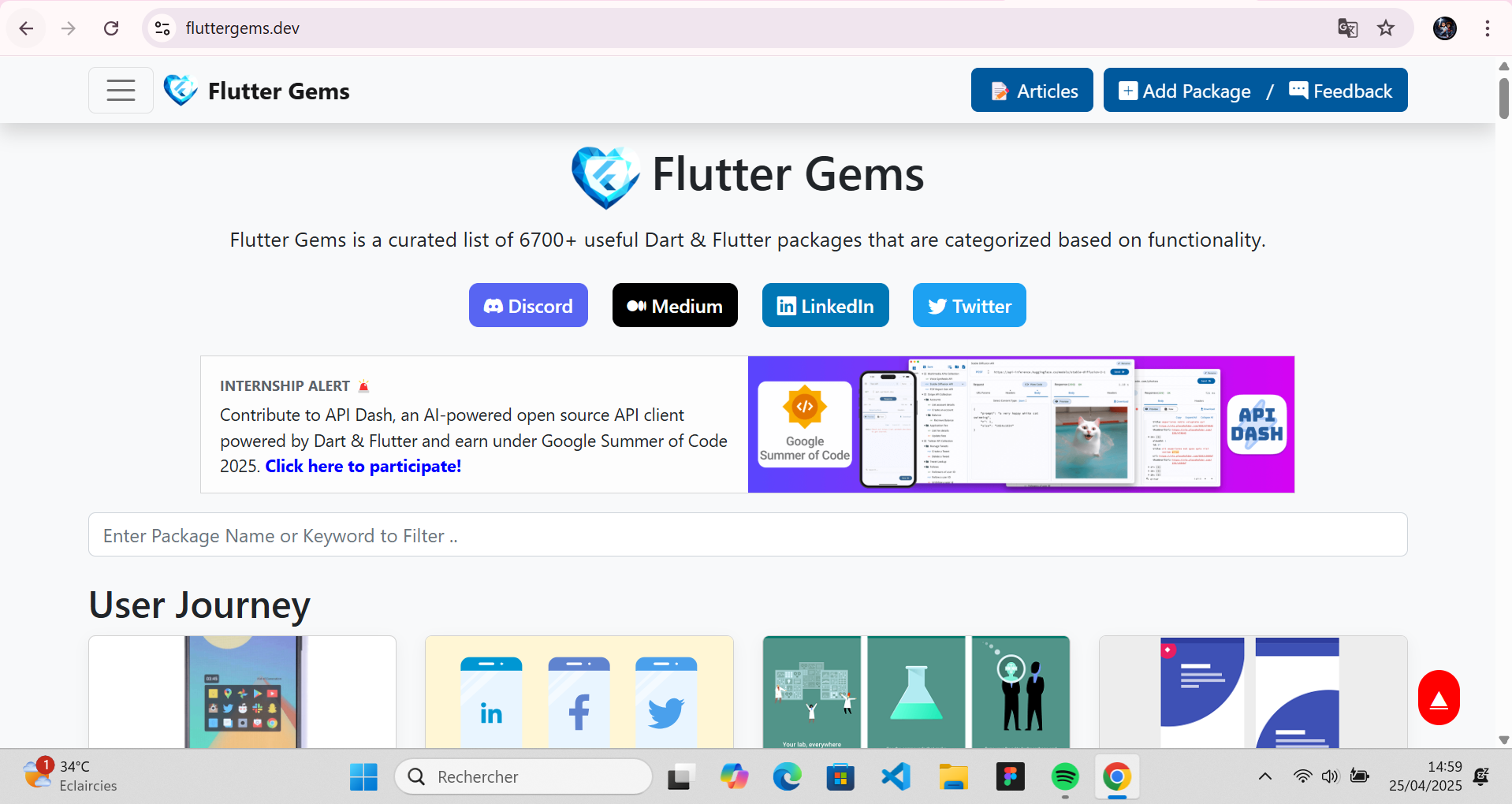This screenshot has width=1512, height=804.
Task: Open the Medium blog button
Action: tap(675, 305)
